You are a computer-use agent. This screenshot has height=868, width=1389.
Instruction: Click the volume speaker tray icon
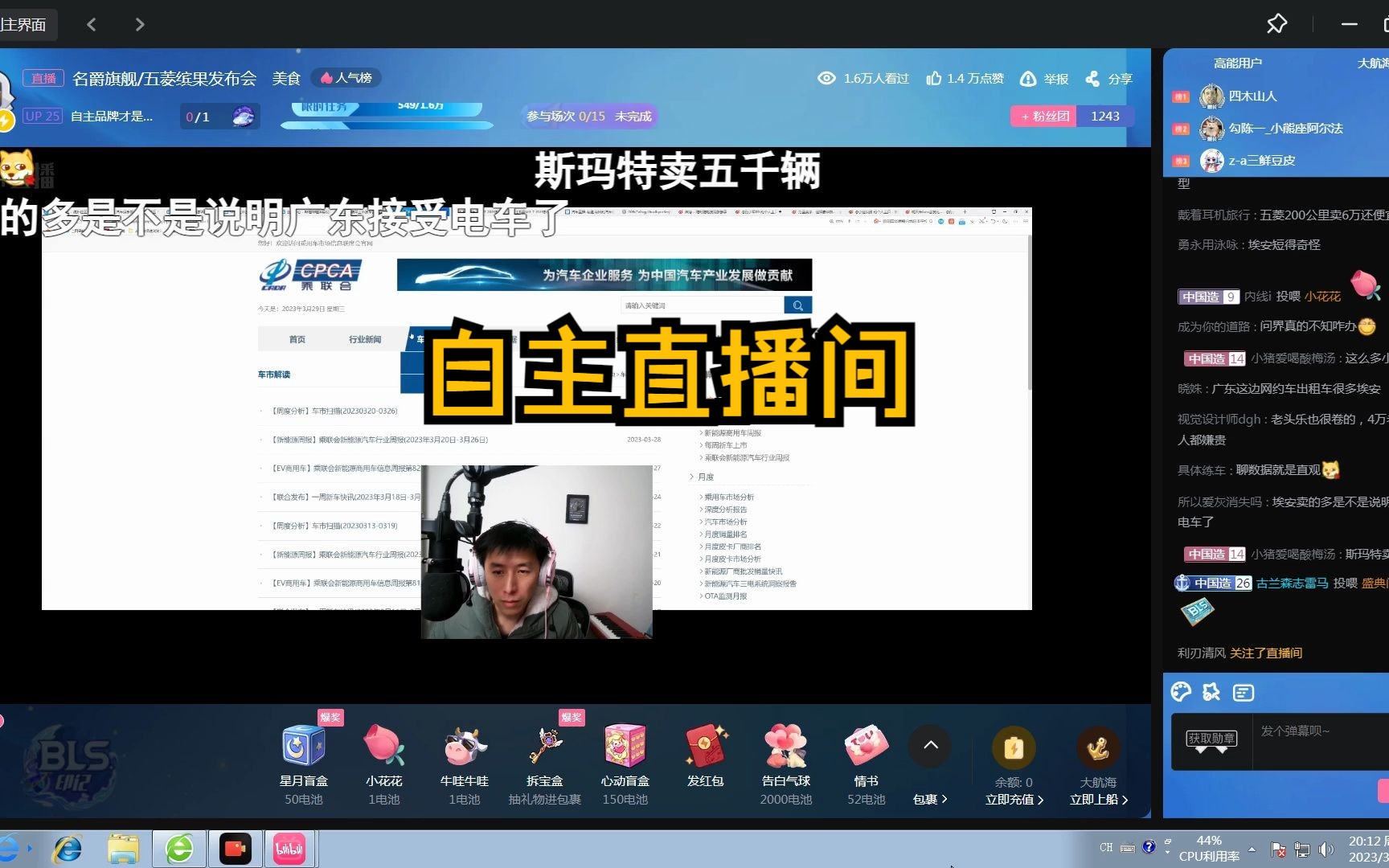click(1325, 850)
